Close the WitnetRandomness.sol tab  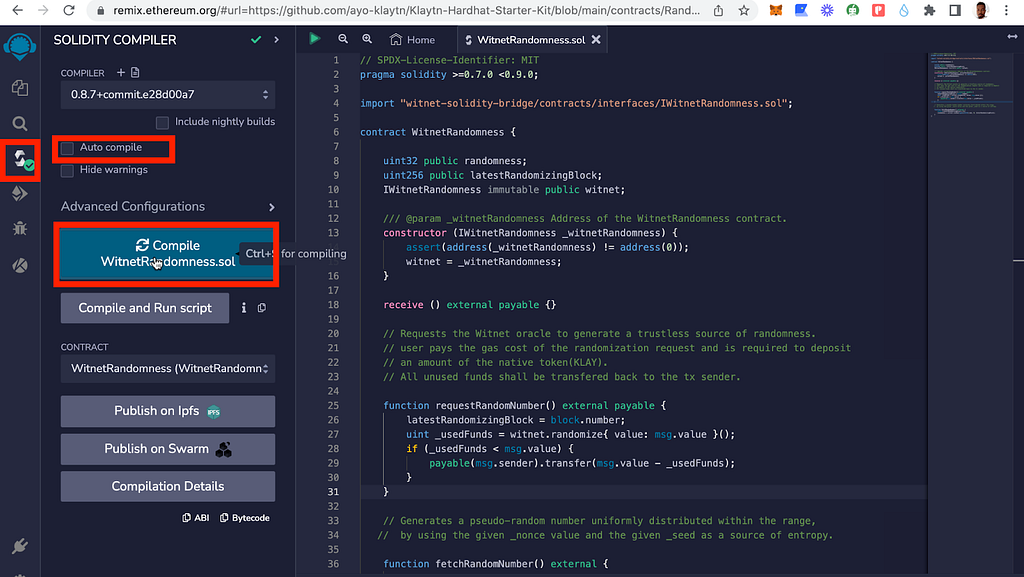pos(596,40)
